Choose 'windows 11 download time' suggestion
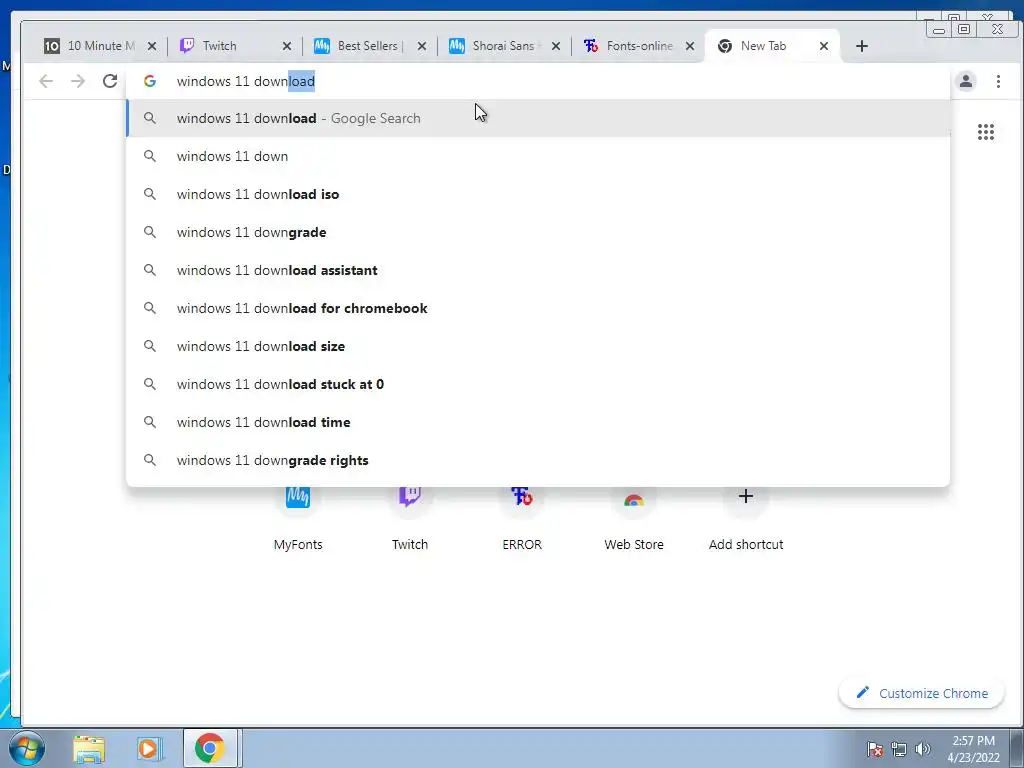Viewport: 1024px width, 768px height. (x=538, y=422)
